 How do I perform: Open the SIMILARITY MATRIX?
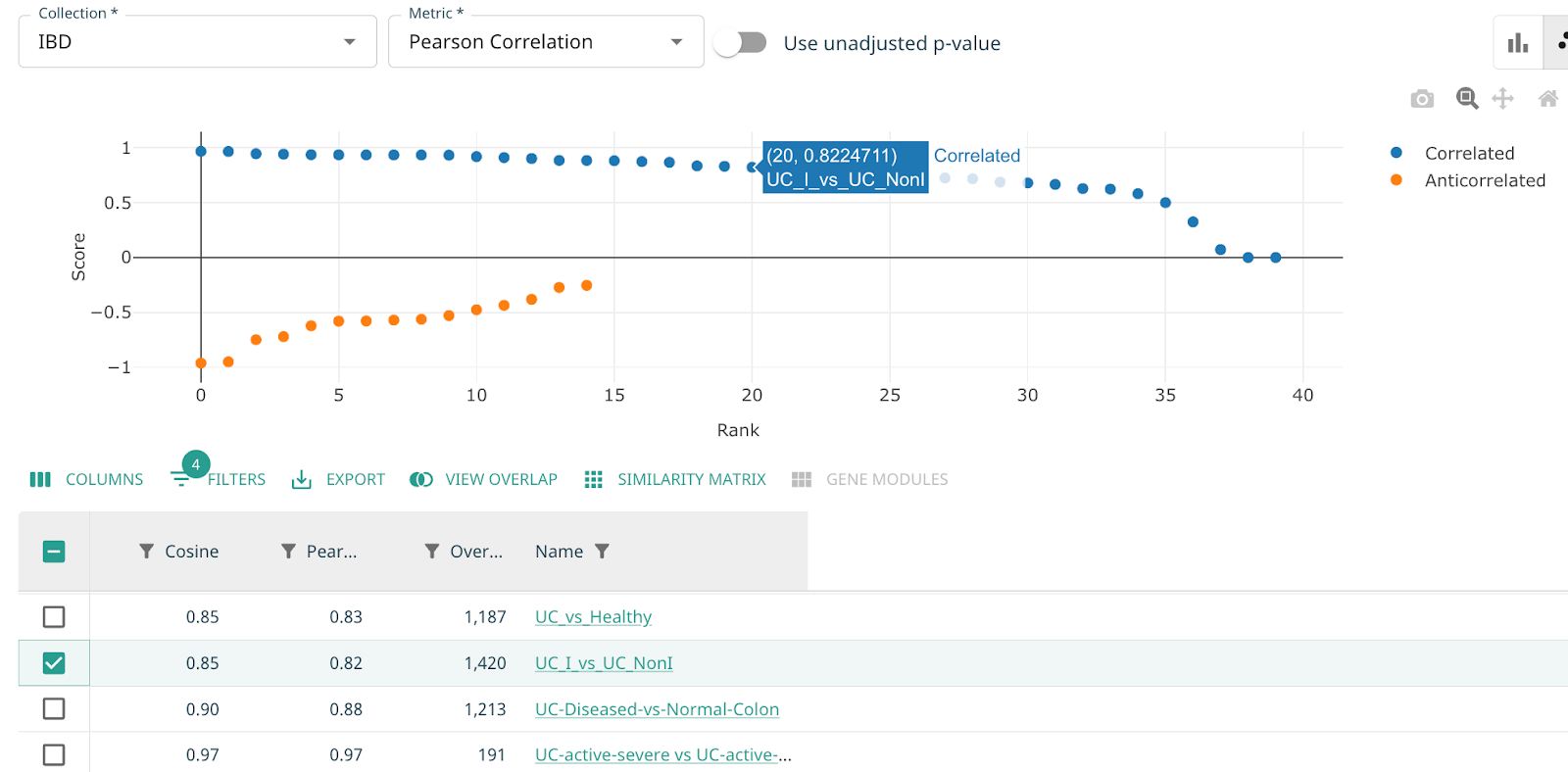click(x=675, y=479)
